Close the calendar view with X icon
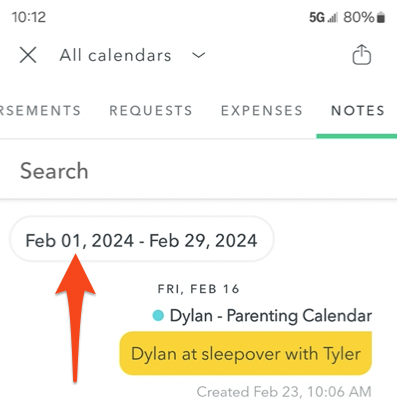 tap(28, 55)
